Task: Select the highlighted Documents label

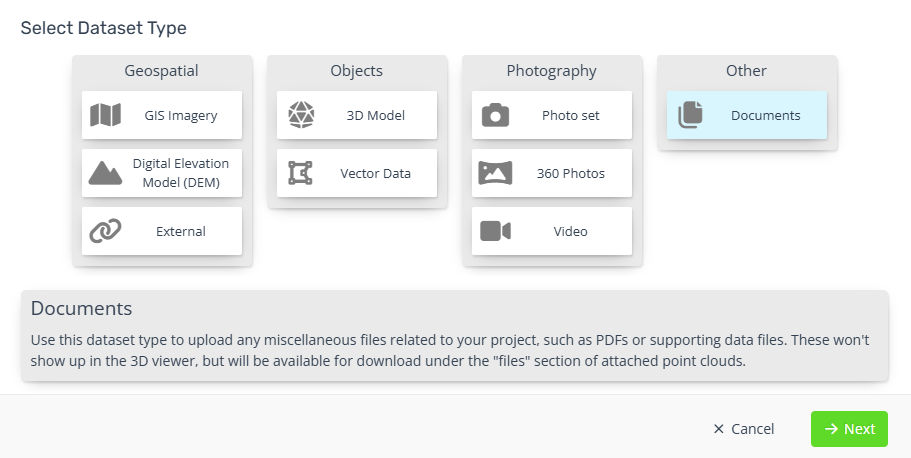Action: [766, 115]
